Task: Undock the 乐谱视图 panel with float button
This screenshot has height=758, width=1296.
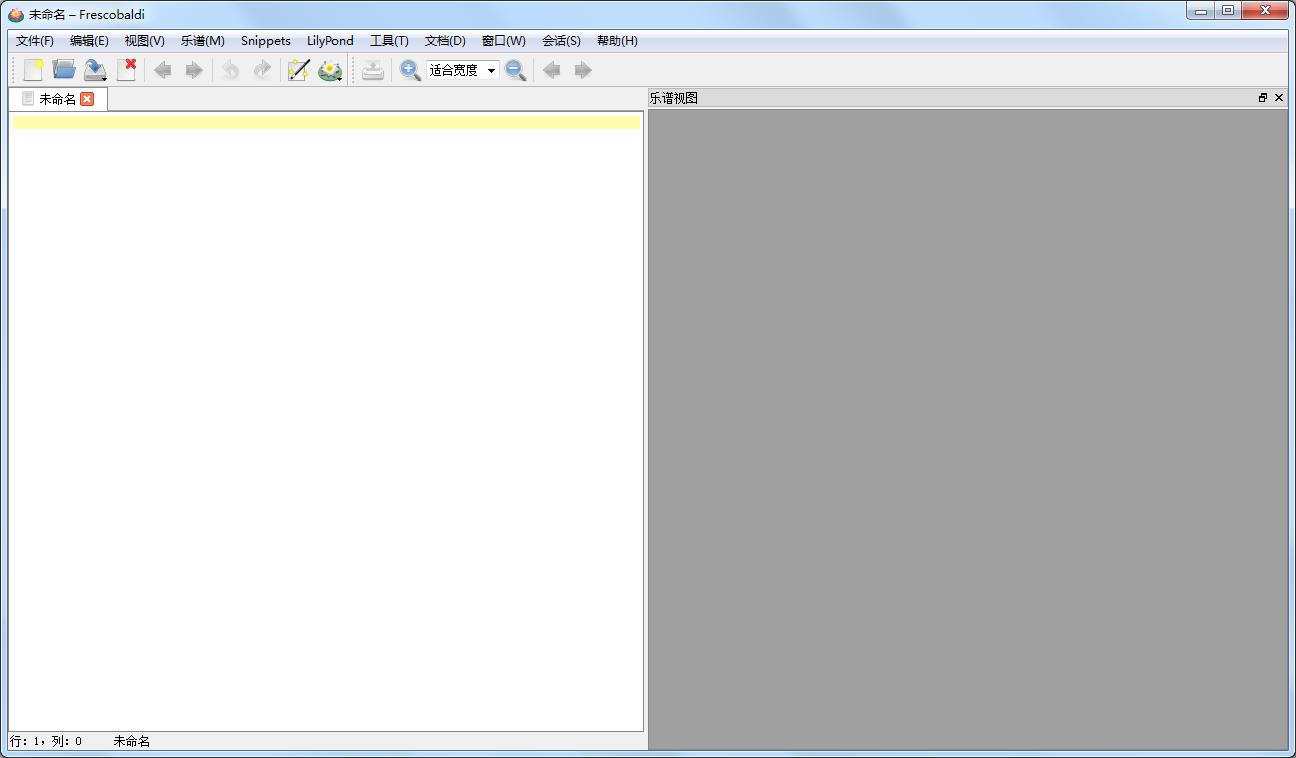Action: tap(1263, 98)
